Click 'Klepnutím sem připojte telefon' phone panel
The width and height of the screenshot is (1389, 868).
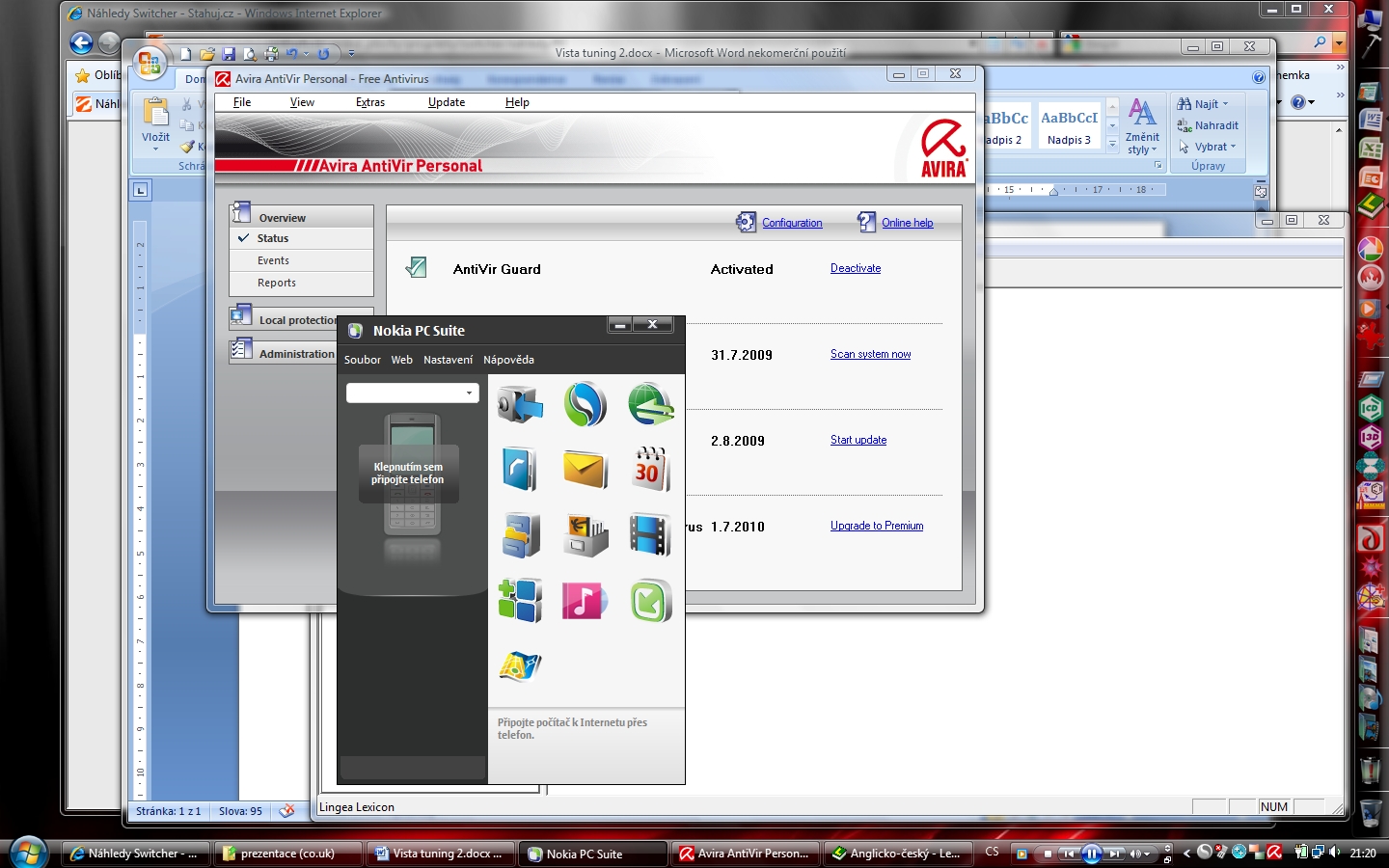[x=409, y=474]
